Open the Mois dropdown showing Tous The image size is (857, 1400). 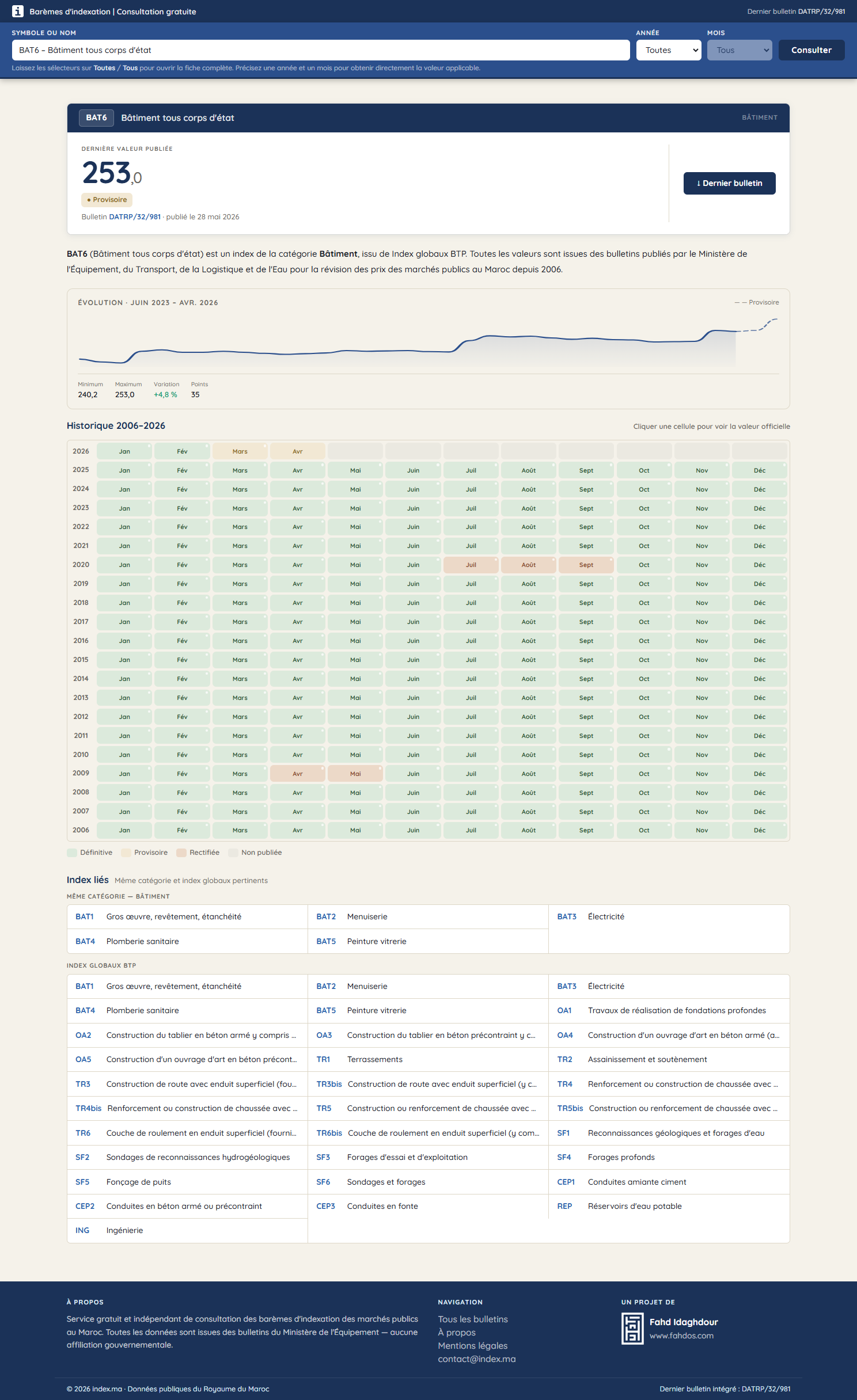[x=740, y=50]
